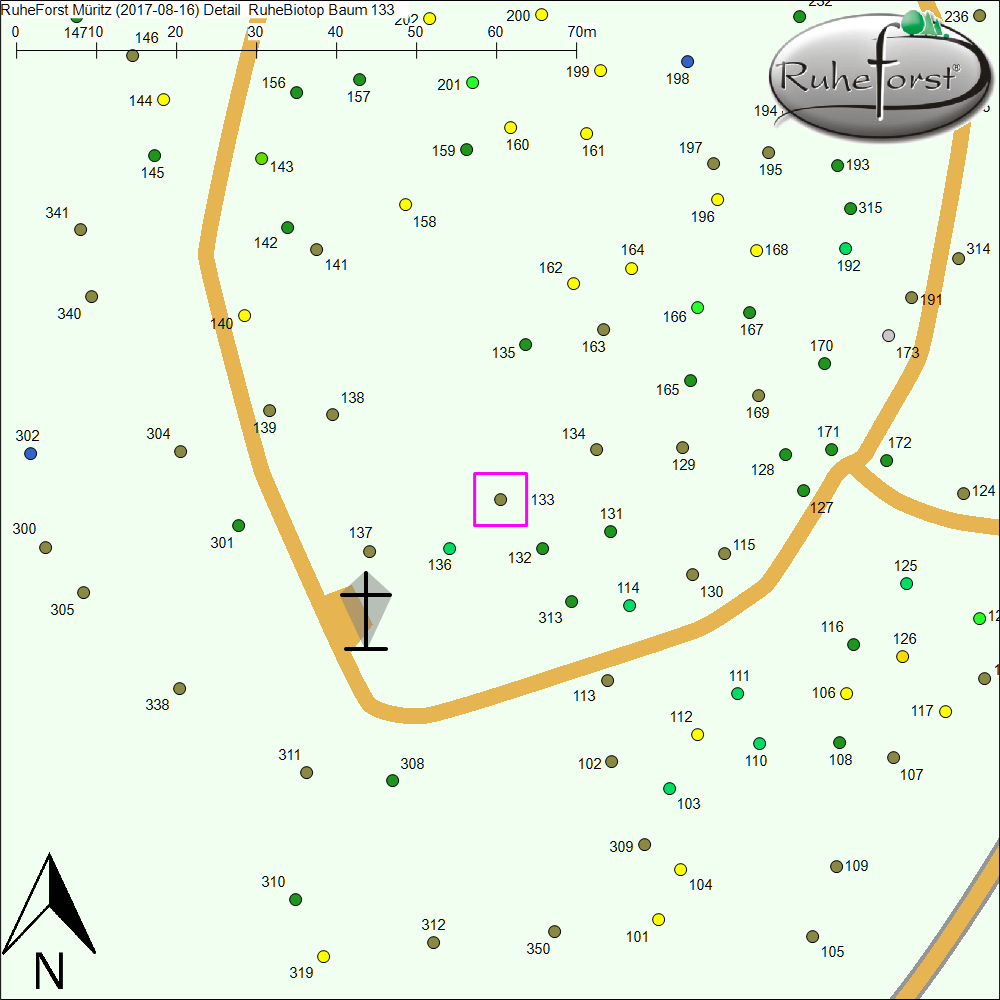
Task: Click light green tree marker 136
Action: click(x=450, y=549)
